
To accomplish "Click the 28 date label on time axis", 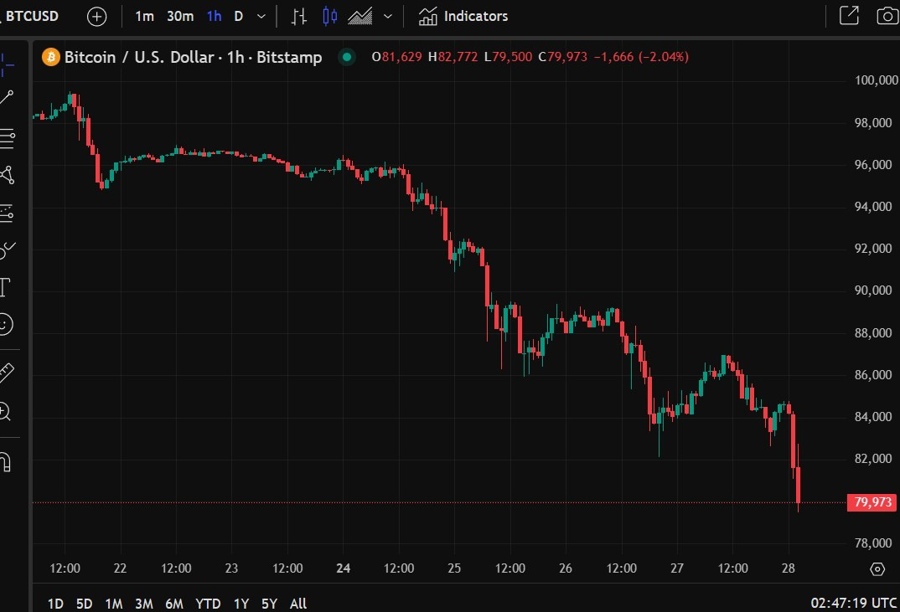I will pos(788,568).
